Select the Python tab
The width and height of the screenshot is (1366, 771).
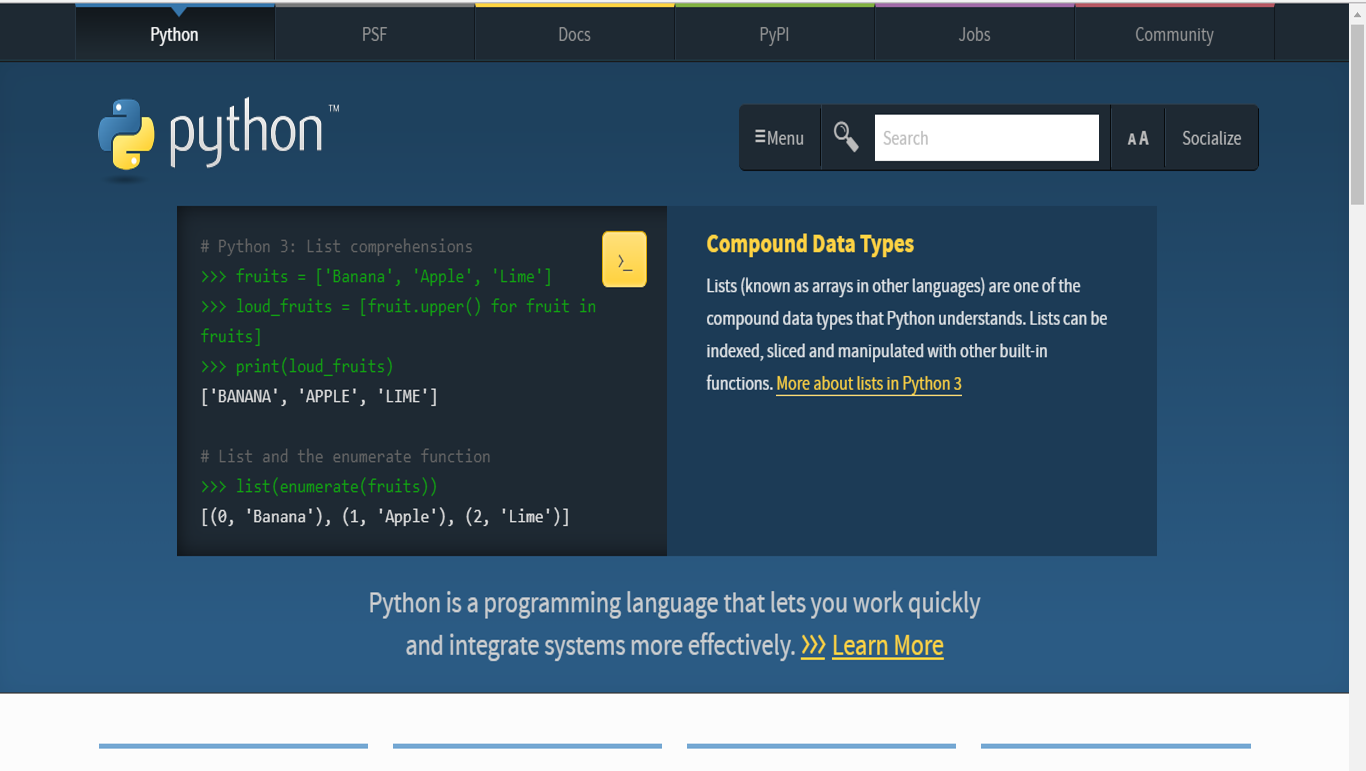[x=174, y=33]
